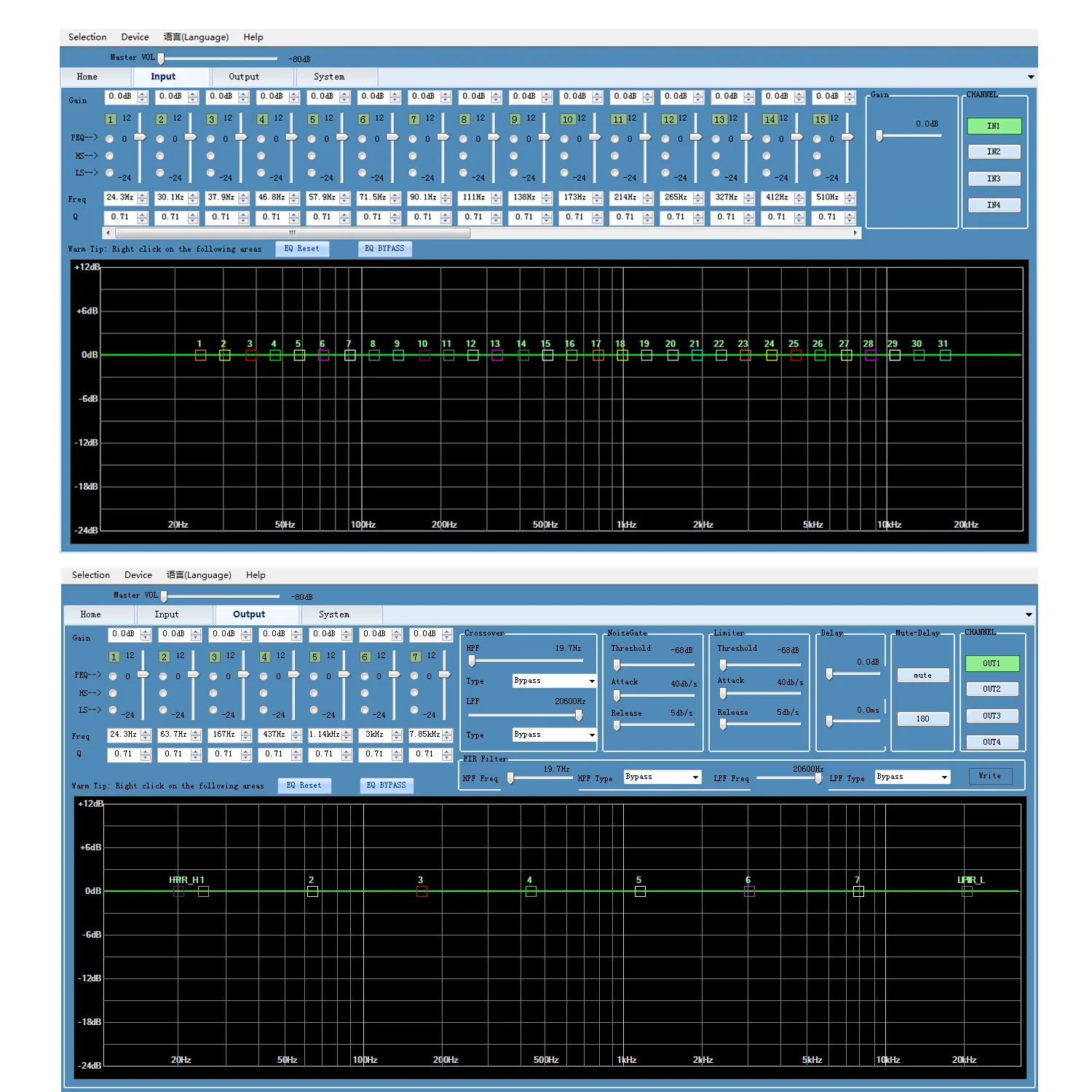Expand tab bar arrow in Output window
This screenshot has height=1092, width=1092.
(x=1029, y=615)
